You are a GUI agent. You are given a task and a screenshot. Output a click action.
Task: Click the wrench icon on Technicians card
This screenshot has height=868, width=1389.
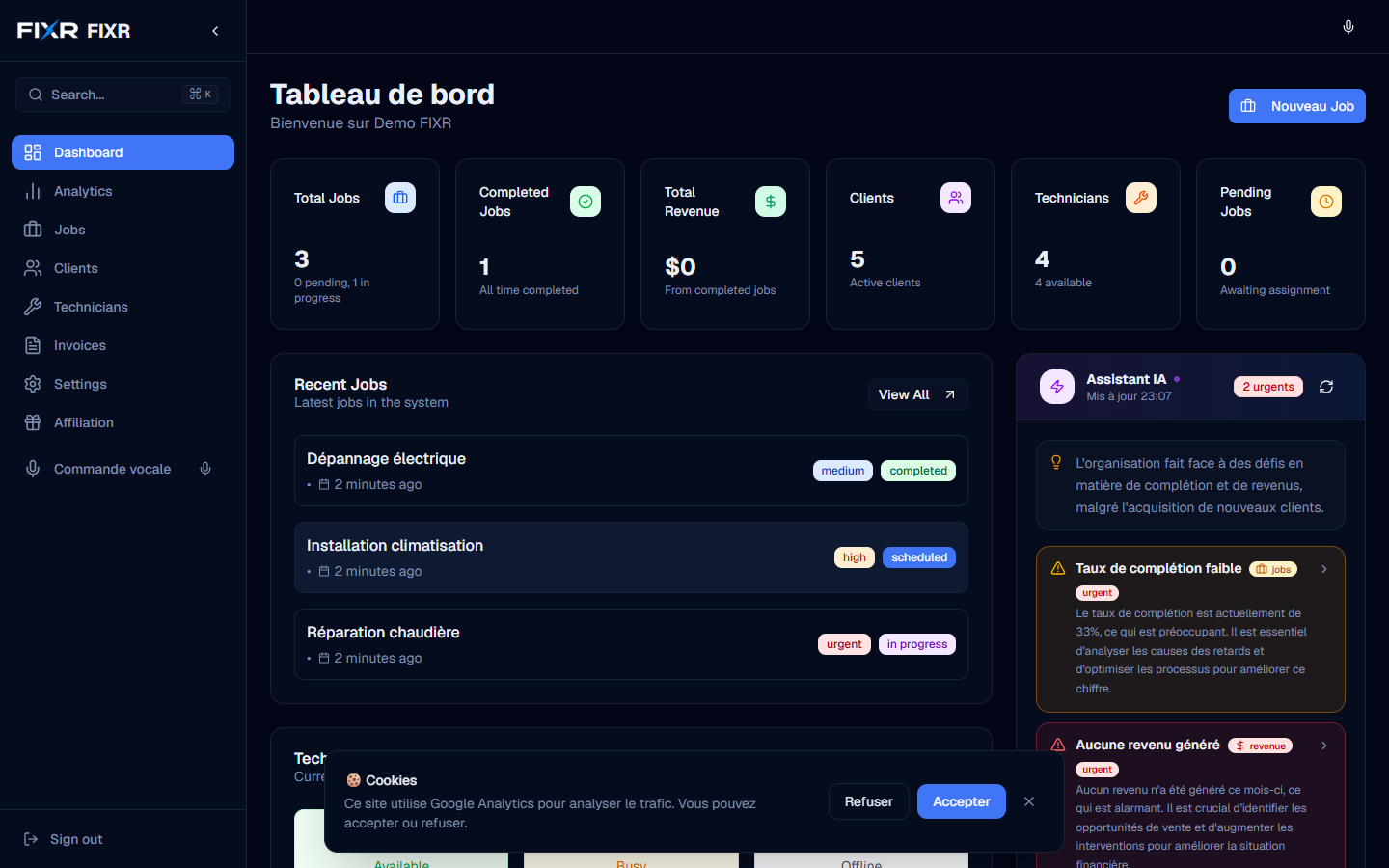click(1141, 198)
